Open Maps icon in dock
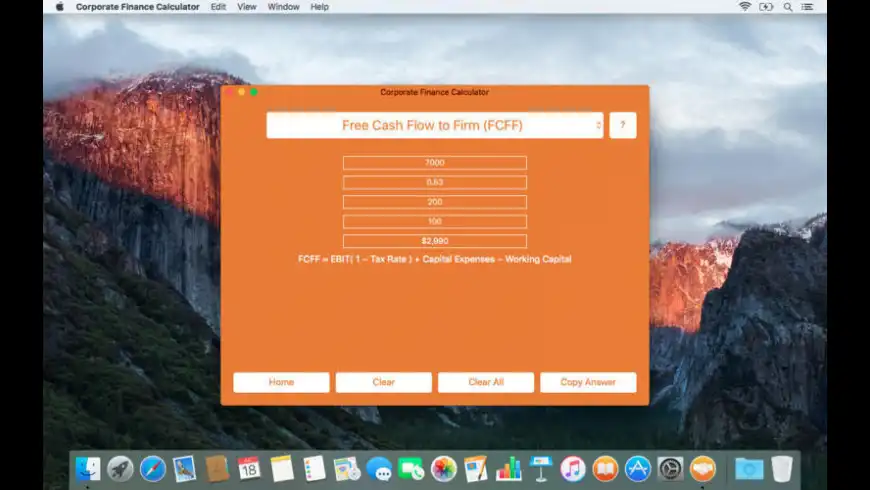Screen dimensions: 870x490 point(347,469)
